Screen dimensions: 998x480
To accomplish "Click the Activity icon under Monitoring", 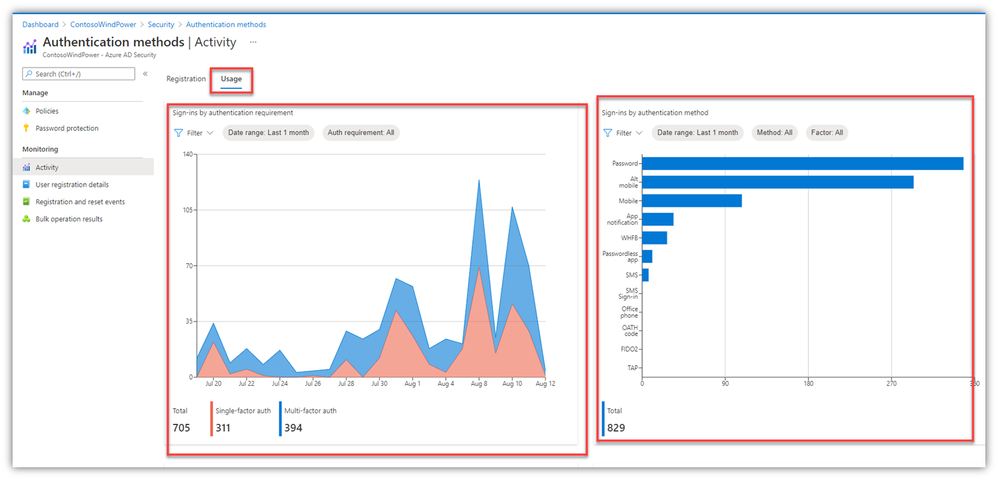I will point(26,167).
